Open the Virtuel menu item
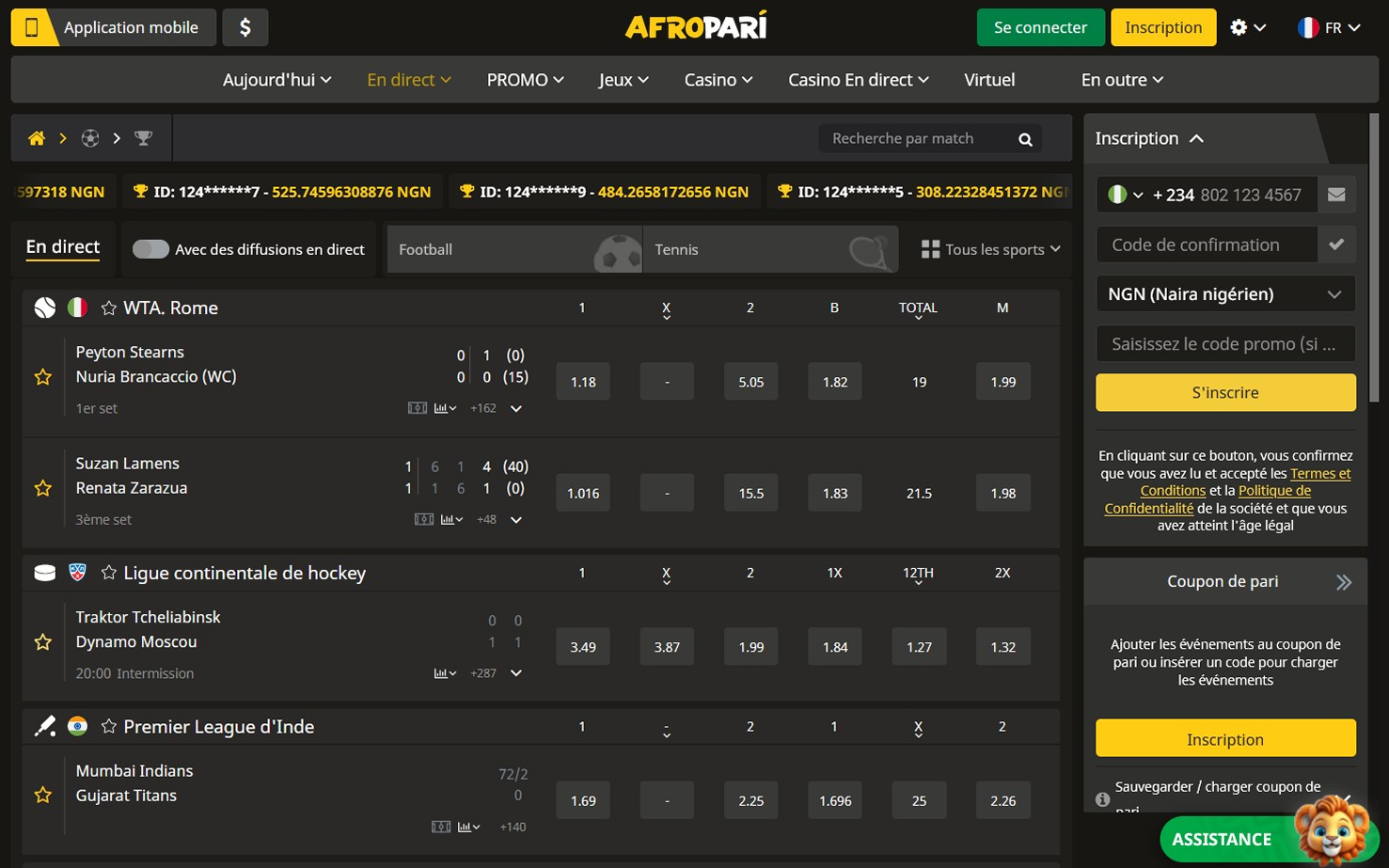The image size is (1389, 868). (989, 80)
